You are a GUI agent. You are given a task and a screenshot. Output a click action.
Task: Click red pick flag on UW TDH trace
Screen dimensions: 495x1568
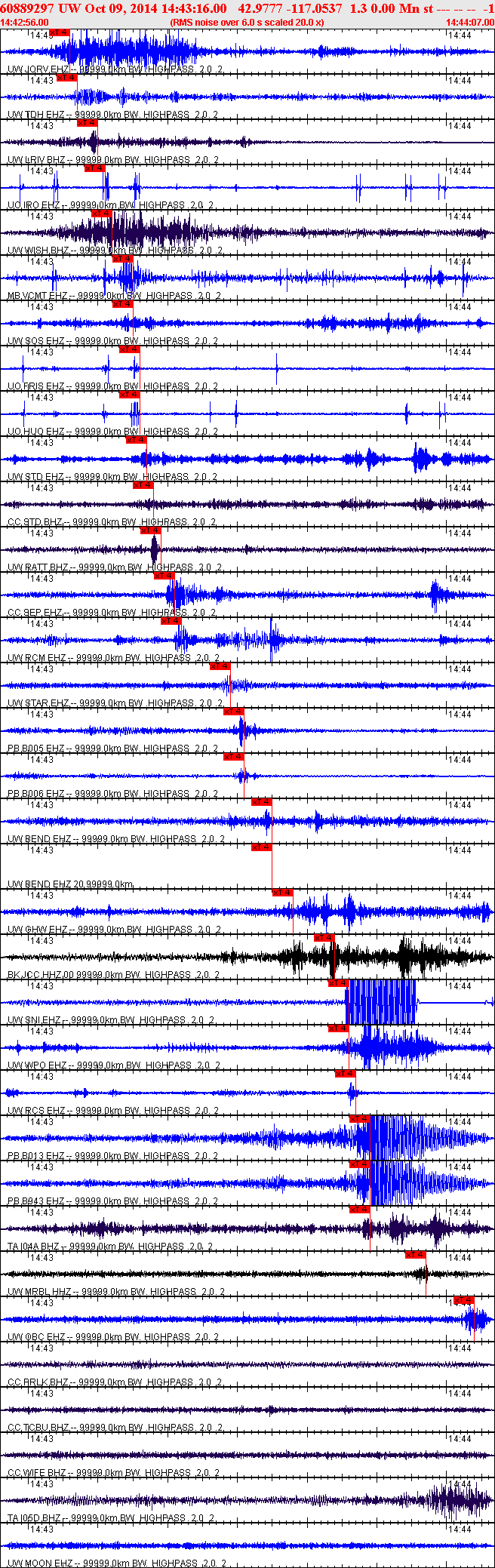click(x=67, y=78)
